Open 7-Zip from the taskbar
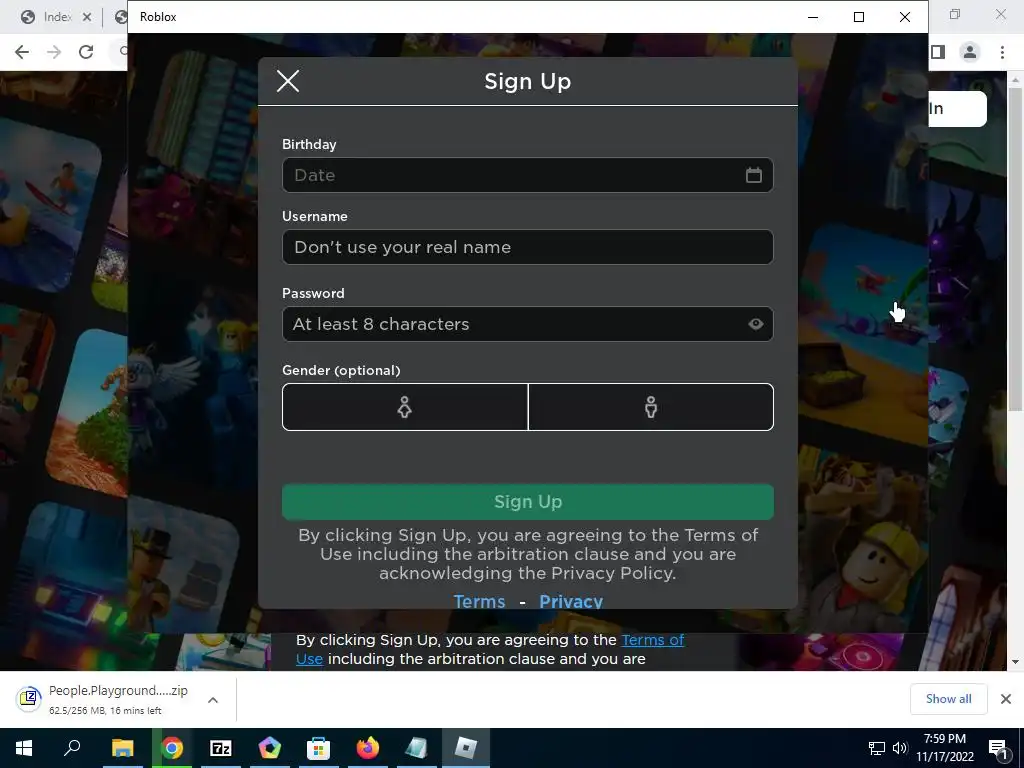The height and width of the screenshot is (768, 1024). [221, 748]
